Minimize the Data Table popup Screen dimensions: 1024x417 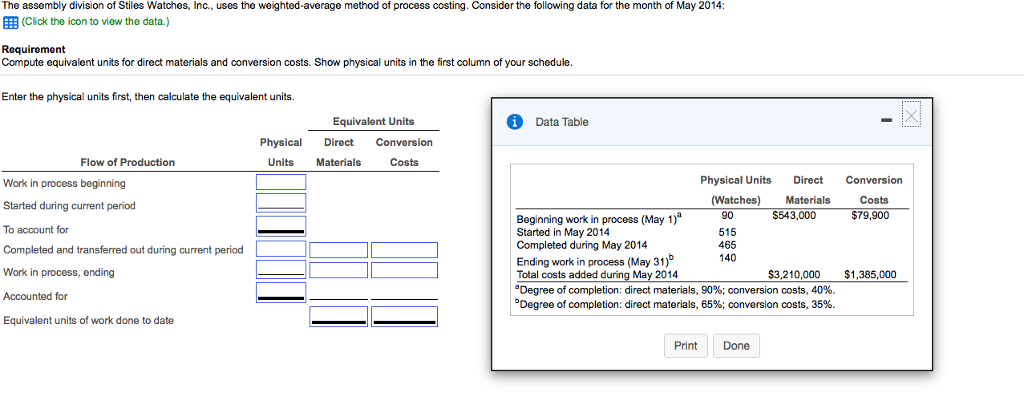[x=885, y=119]
